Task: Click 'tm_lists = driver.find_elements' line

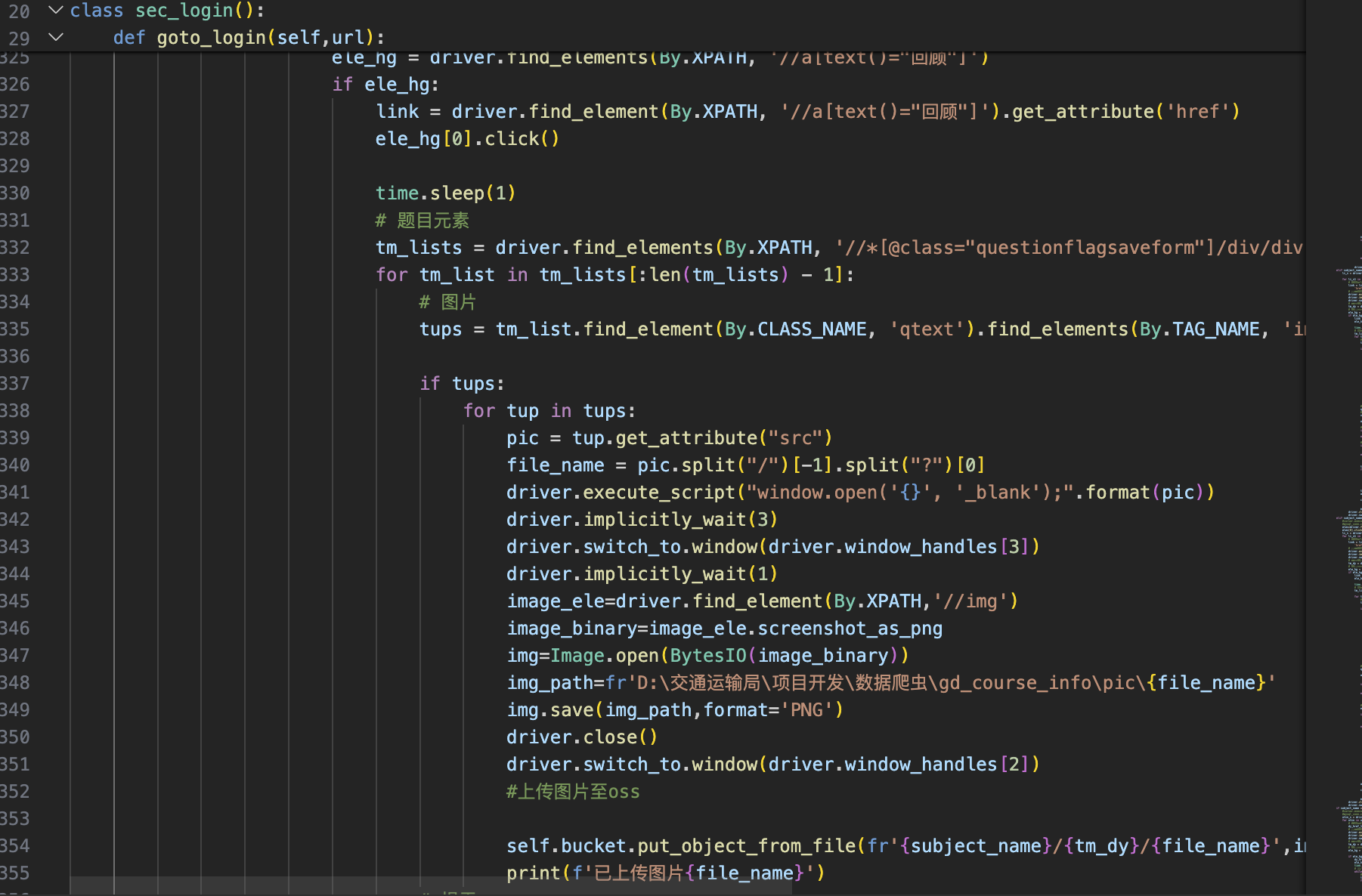Action: point(839,248)
